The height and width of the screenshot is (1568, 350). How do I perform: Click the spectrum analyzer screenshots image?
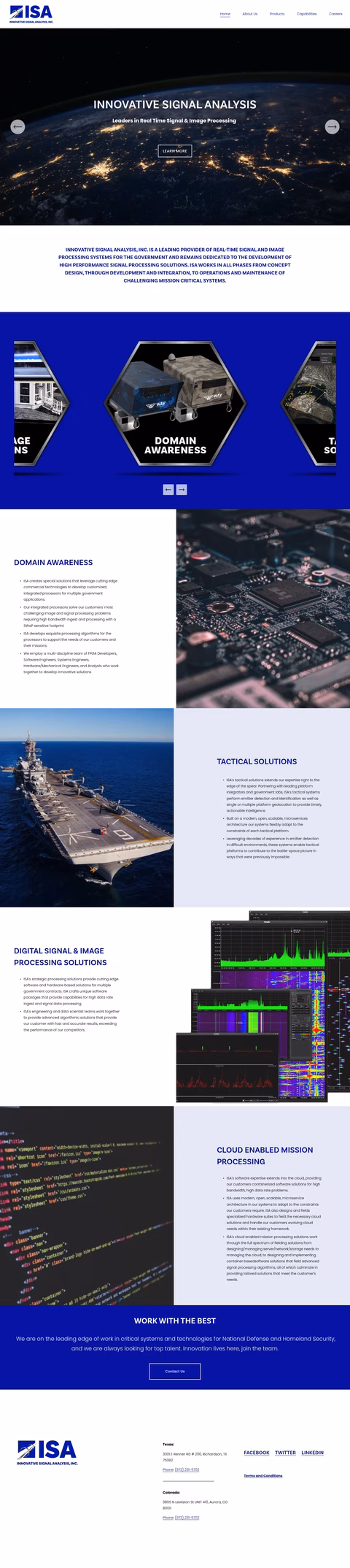click(x=262, y=1007)
